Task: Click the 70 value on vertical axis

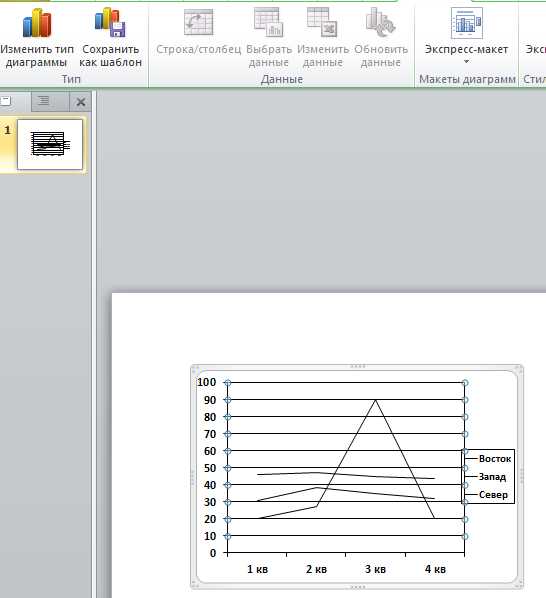Action: click(x=210, y=434)
